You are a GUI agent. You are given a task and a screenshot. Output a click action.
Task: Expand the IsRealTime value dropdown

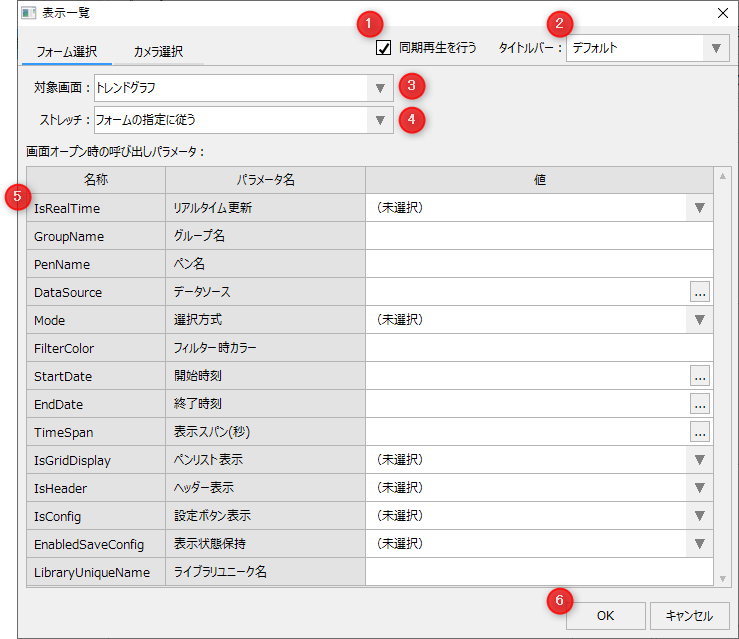pos(699,208)
